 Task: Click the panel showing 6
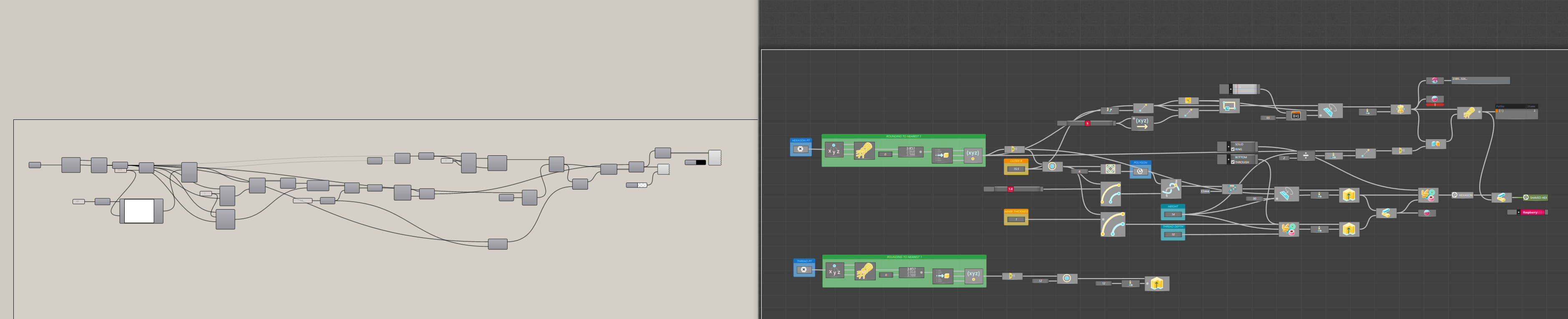[x=1079, y=171]
